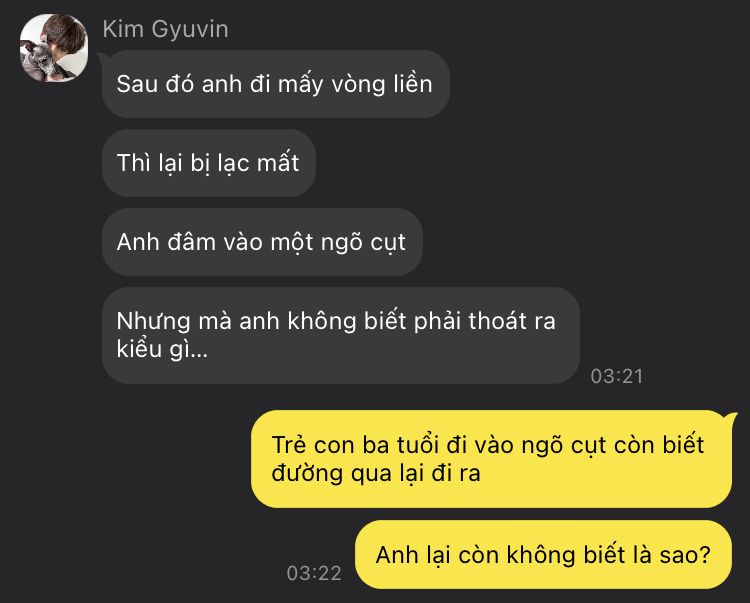Tap 'đường qua lại đi ra' line in yellow bubble
This screenshot has height=603, width=750.
[376, 473]
